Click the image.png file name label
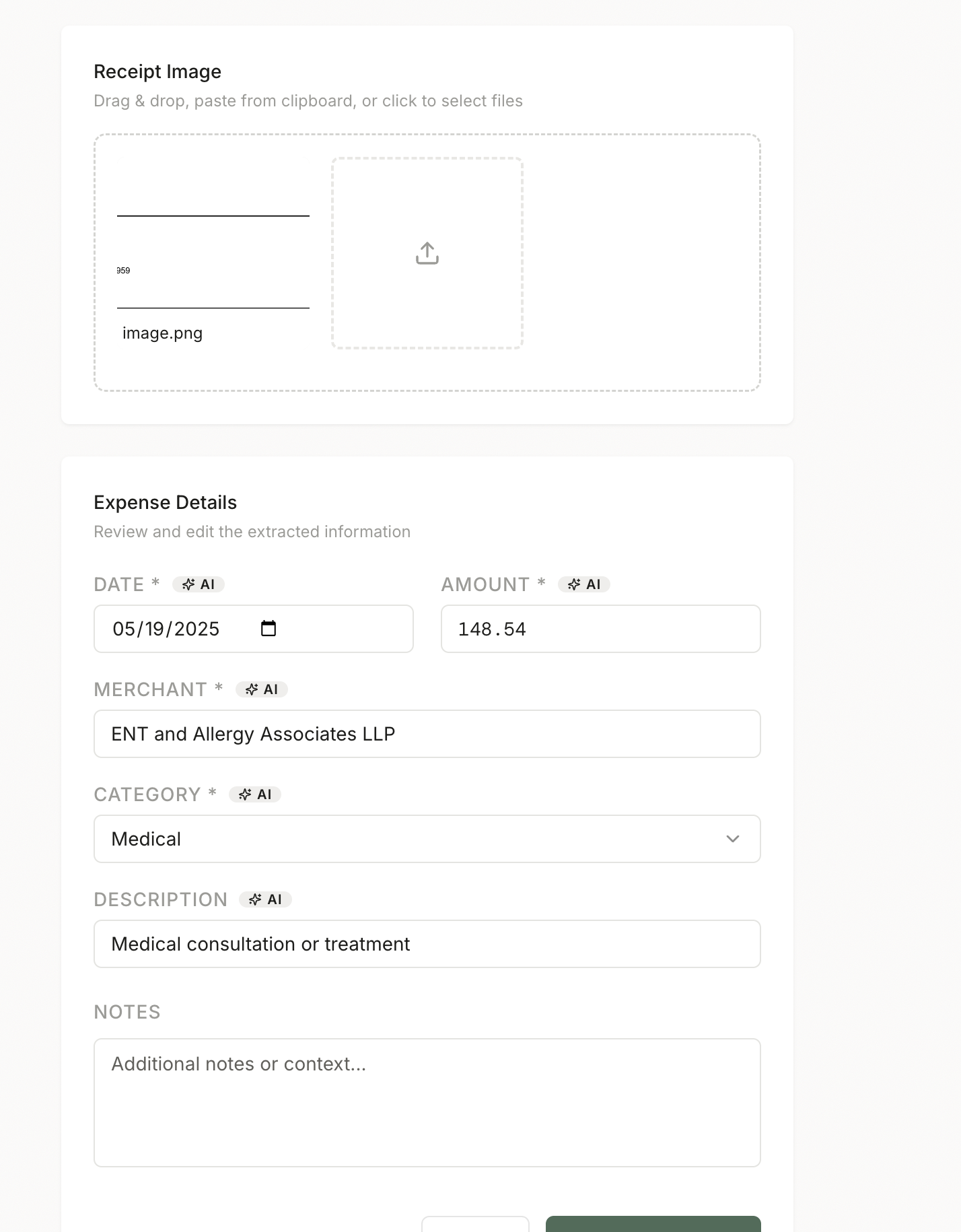Screen dimensions: 961x1232 (x=162, y=333)
